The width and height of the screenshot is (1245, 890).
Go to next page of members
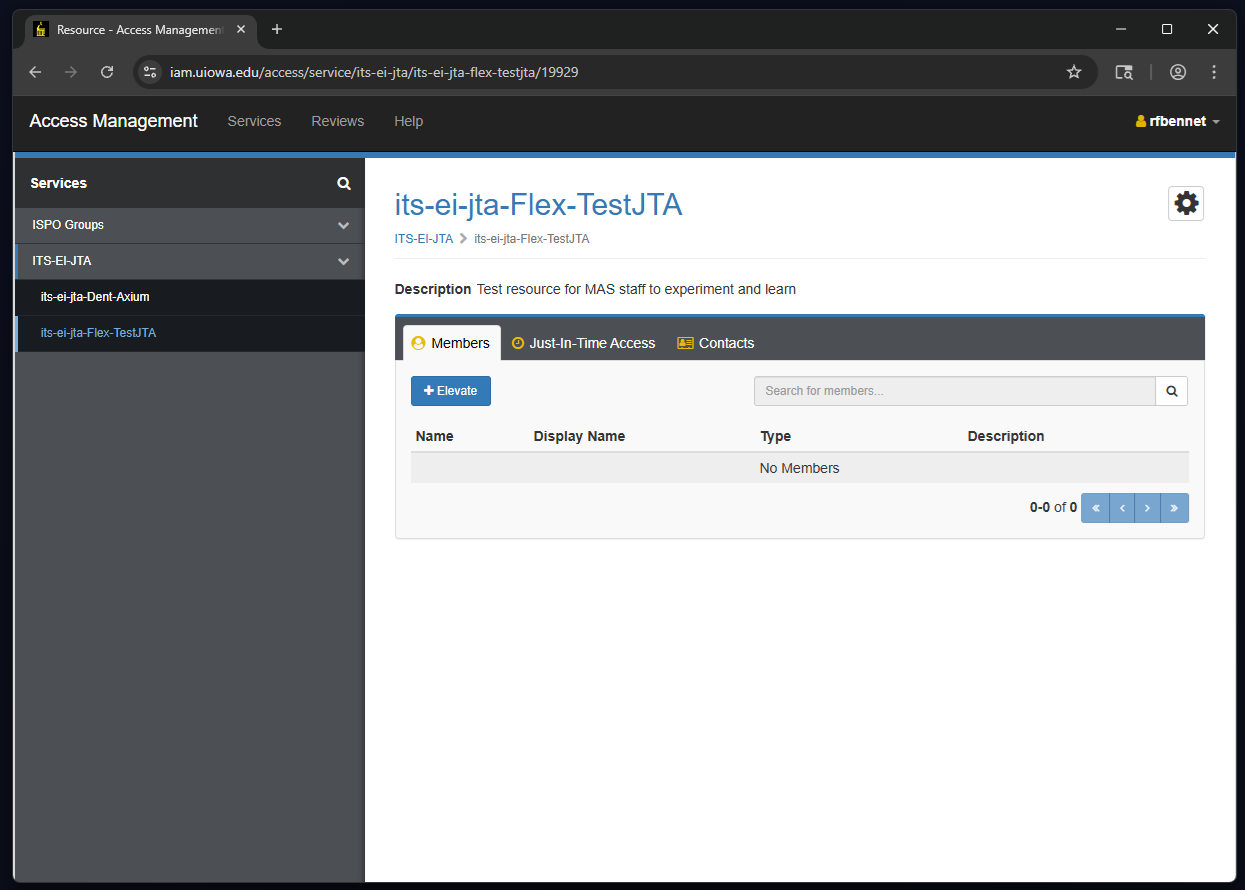pos(1148,508)
